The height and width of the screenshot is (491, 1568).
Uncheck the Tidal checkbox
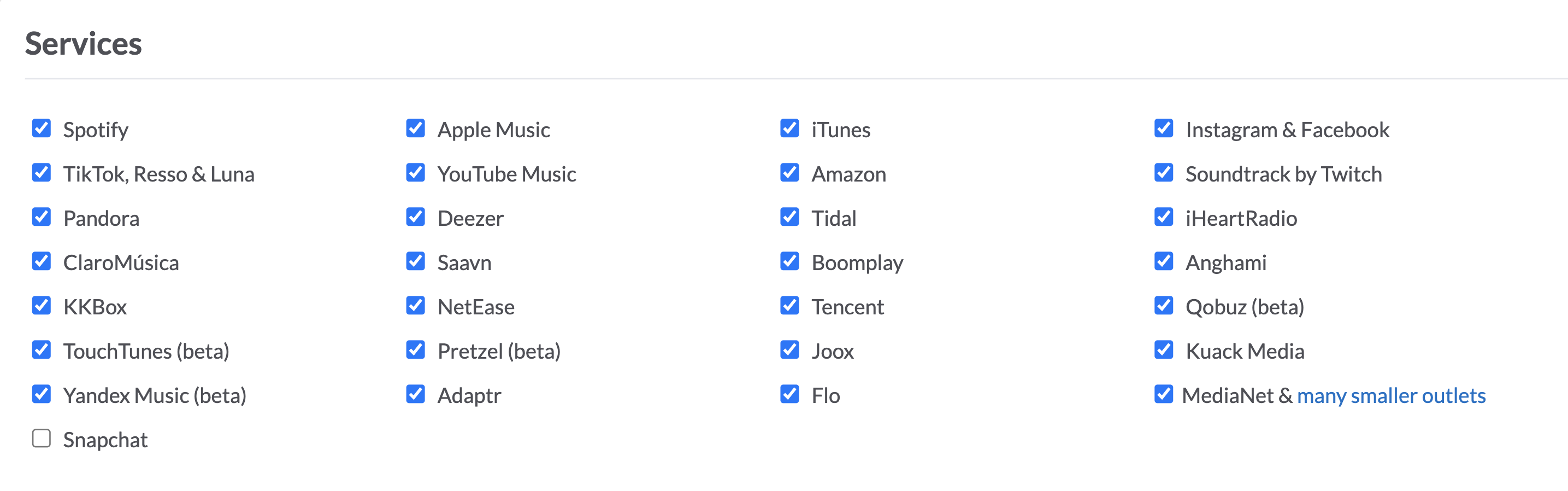tap(789, 218)
